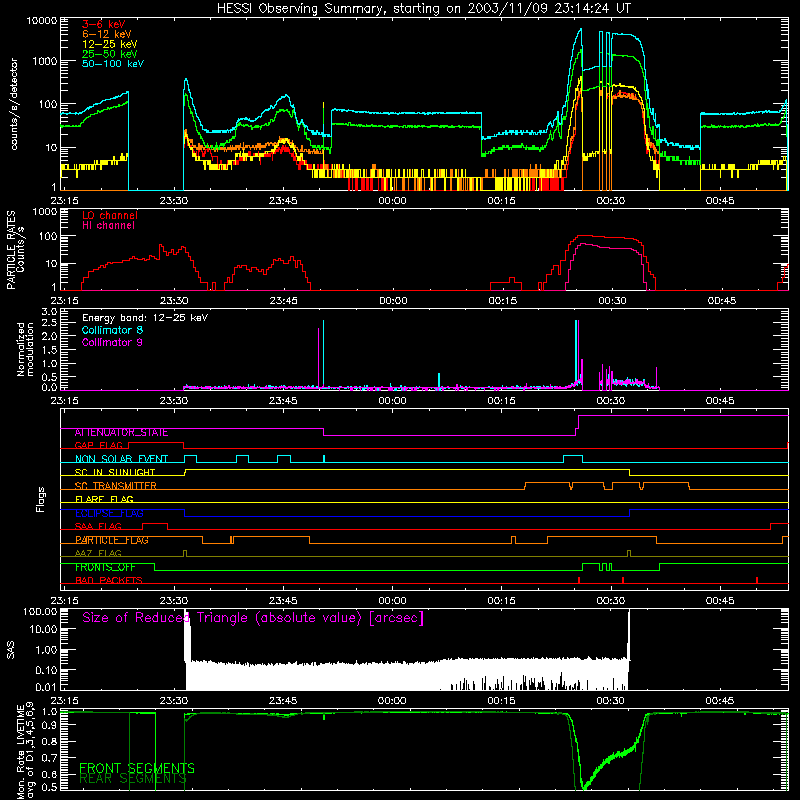Select the FLARE_FLAG label
Screen dimensions: 800x800
(x=104, y=499)
